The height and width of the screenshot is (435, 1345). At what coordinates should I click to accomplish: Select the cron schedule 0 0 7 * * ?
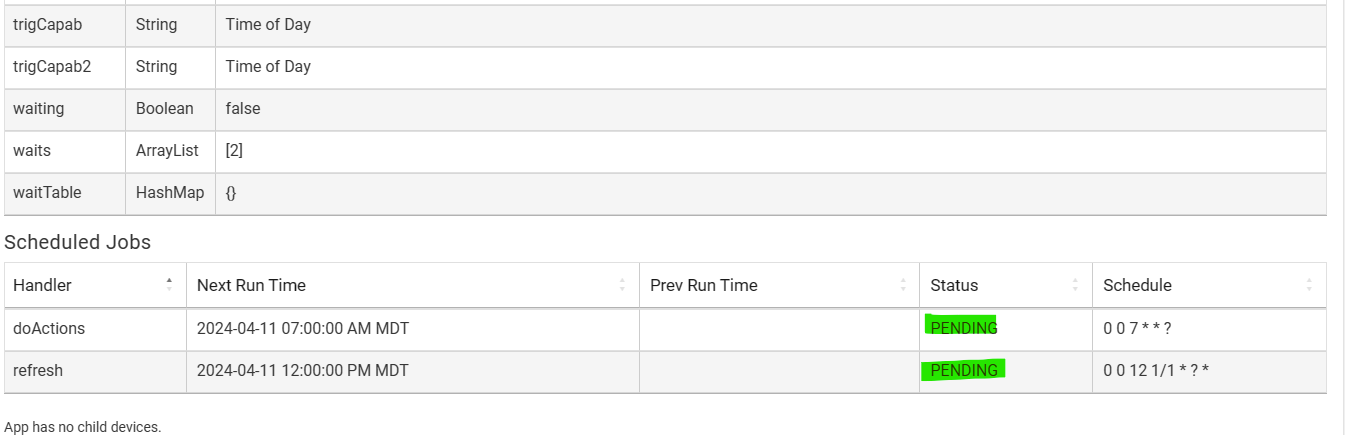[1136, 328]
